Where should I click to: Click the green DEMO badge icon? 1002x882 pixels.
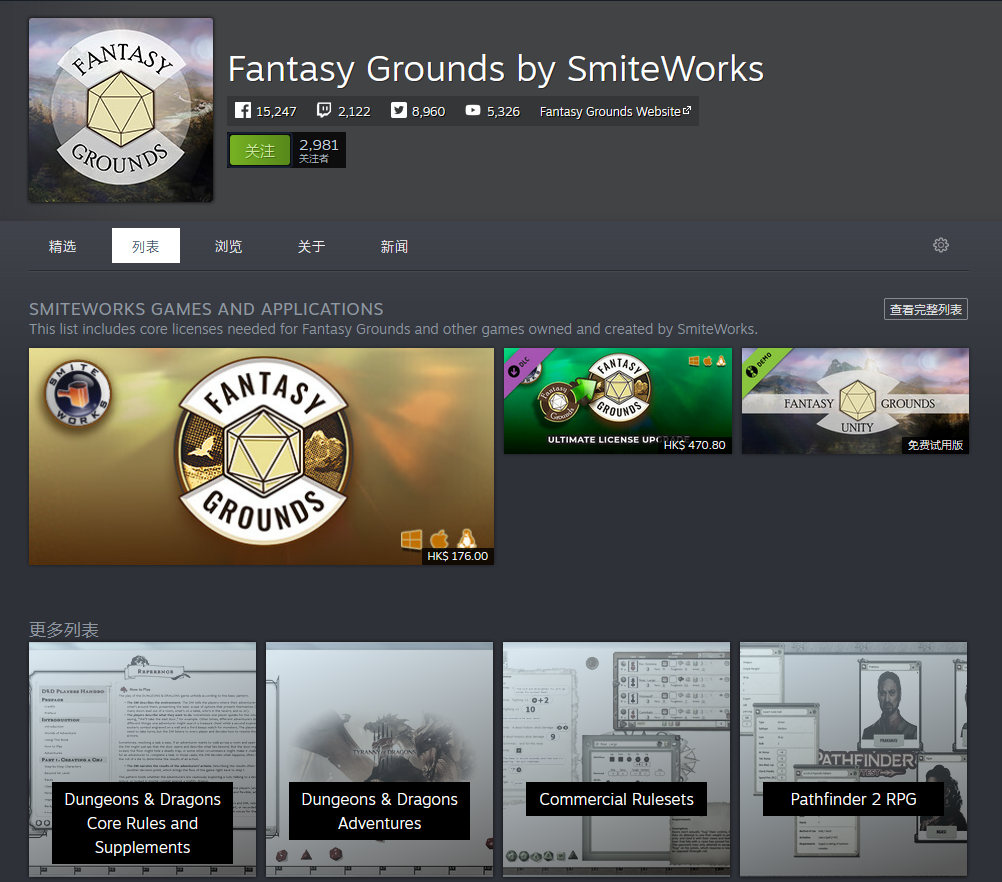pyautogui.click(x=758, y=365)
